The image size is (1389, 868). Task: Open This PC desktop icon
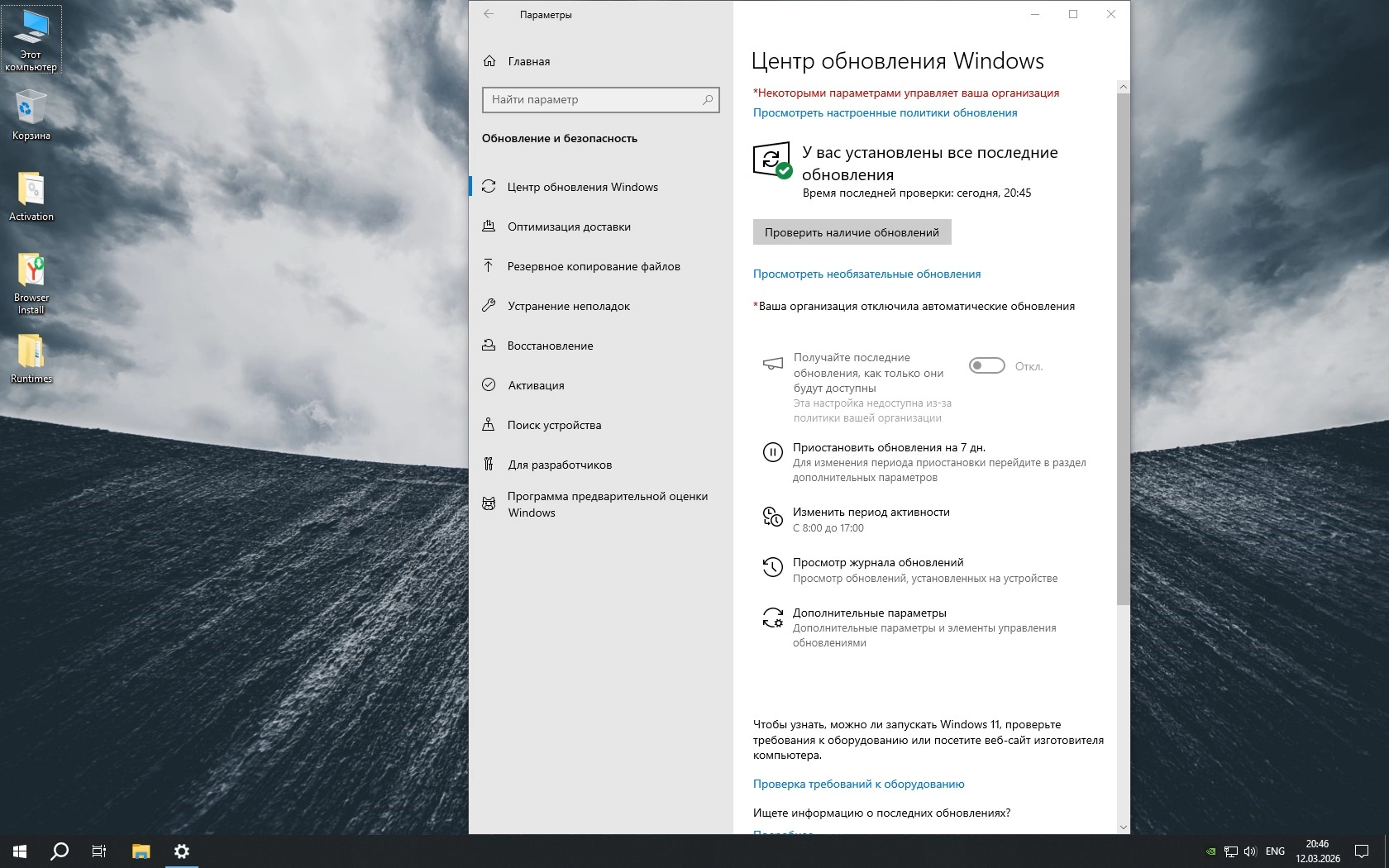(x=31, y=40)
